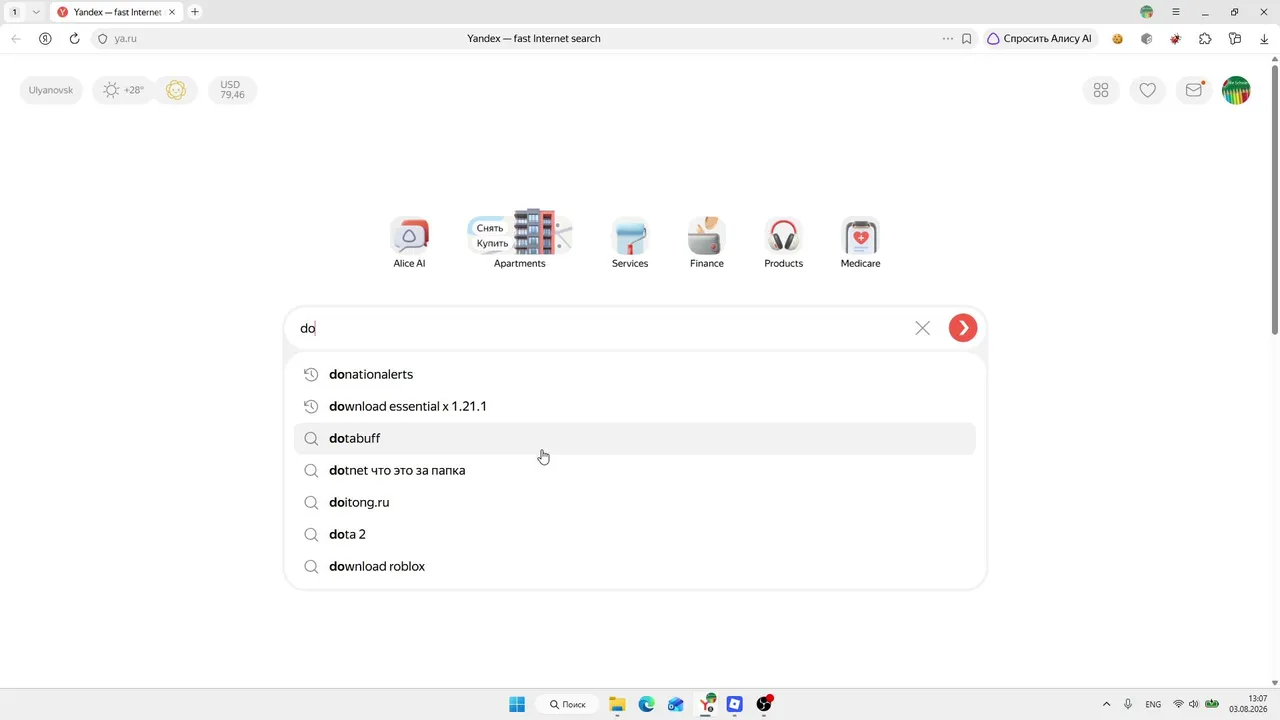
Task: Open the extensions puzzle-piece menu
Action: pyautogui.click(x=1205, y=38)
